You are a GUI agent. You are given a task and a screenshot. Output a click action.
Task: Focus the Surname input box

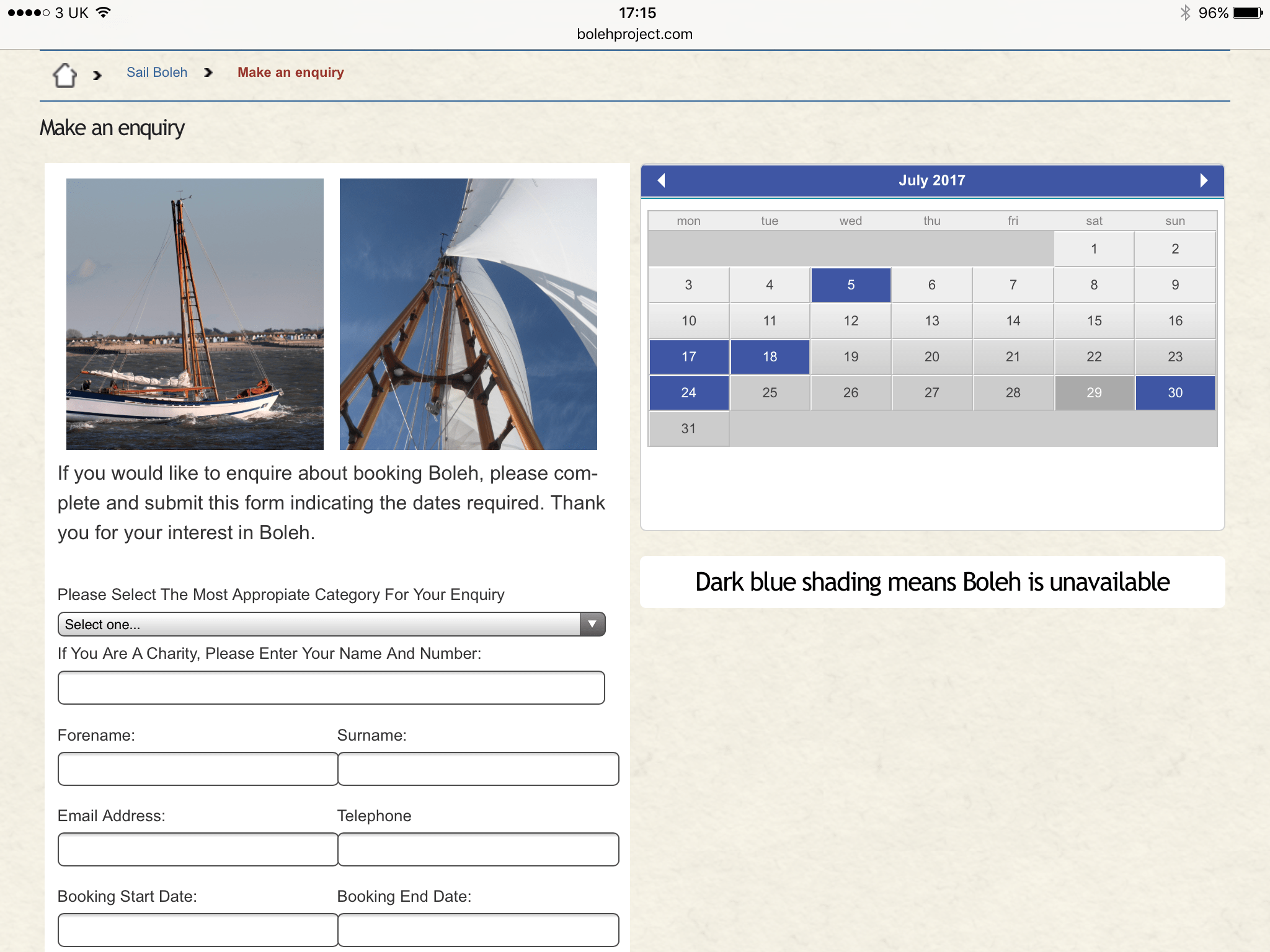point(478,769)
